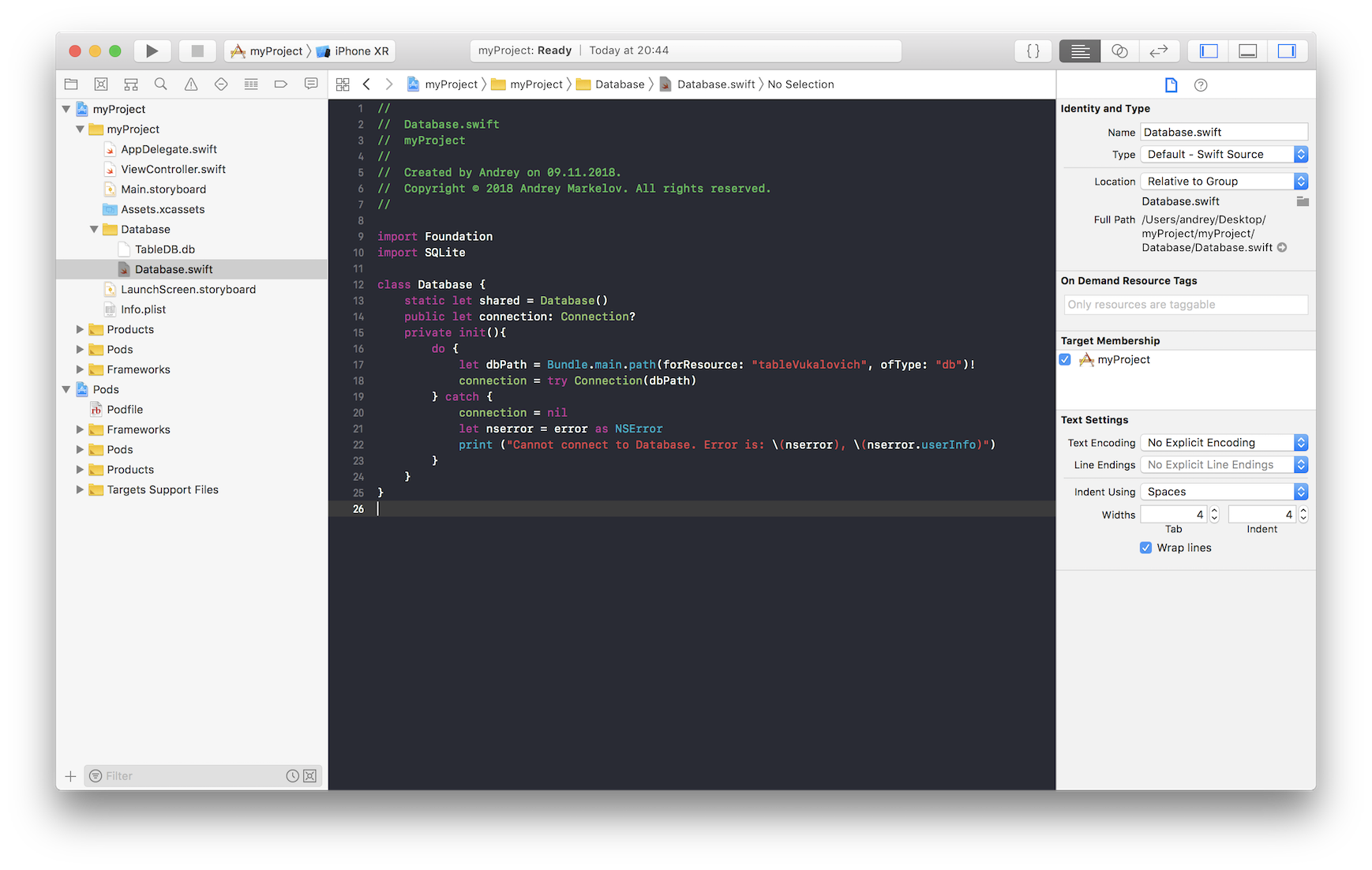Open the file Type dropdown
This screenshot has width=1372, height=870.
coord(1224,155)
